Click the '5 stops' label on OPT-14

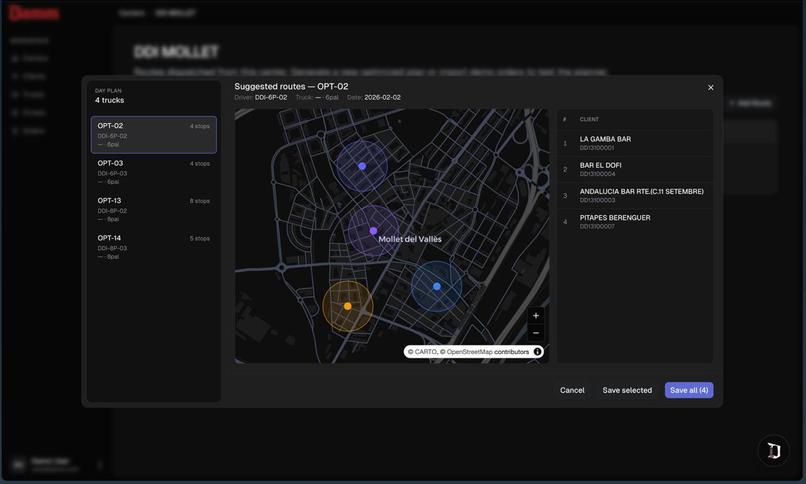(200, 239)
